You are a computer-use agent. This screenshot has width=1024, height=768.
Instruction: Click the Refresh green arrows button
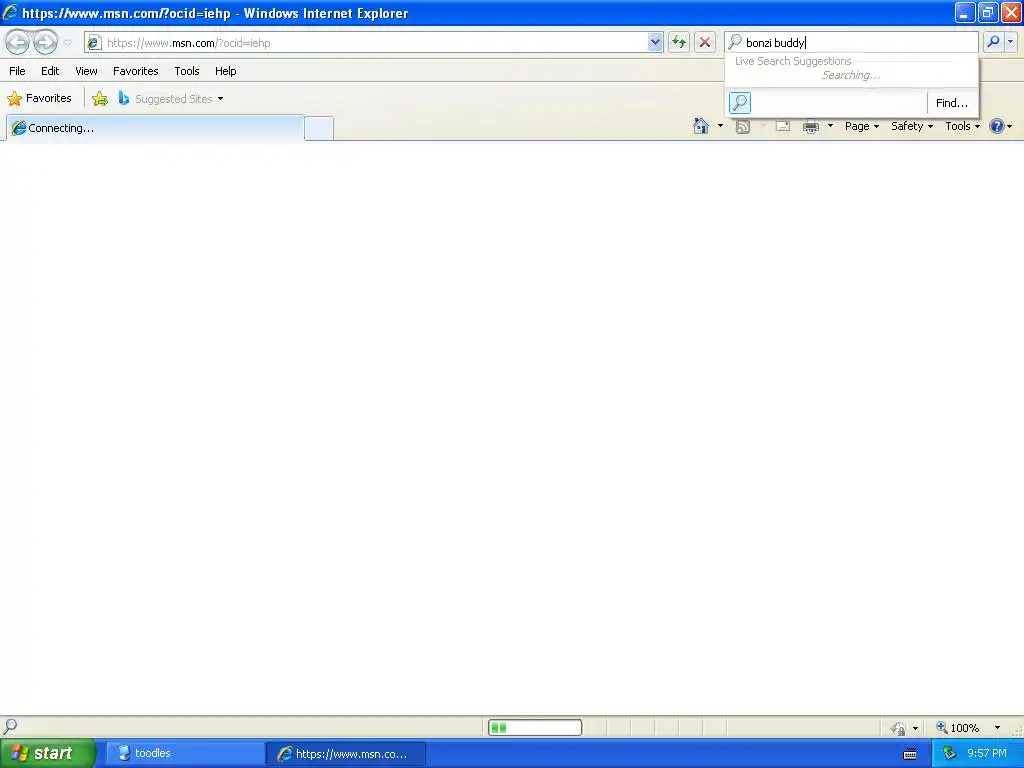tap(679, 42)
